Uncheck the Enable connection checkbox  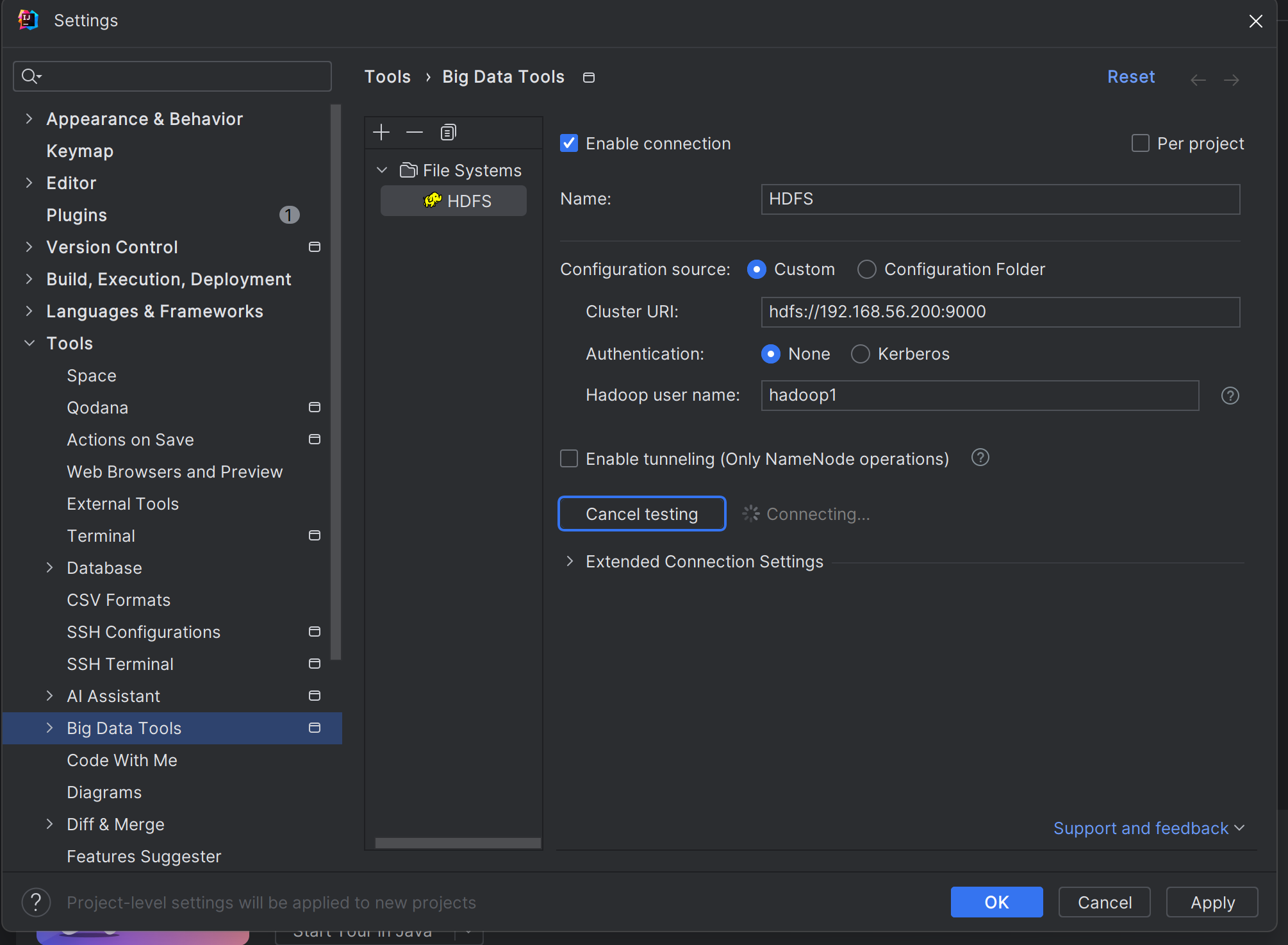point(569,143)
